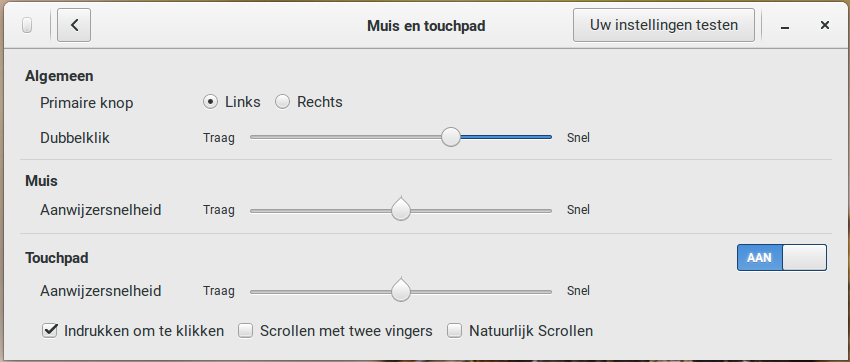850x362 pixels.
Task: Click the Touchpad speed track near Traag
Action: click(x=266, y=292)
